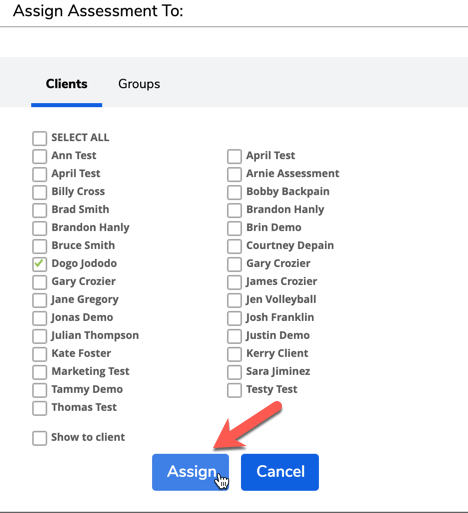Click the Assign button
468x513 pixels.
(x=190, y=472)
